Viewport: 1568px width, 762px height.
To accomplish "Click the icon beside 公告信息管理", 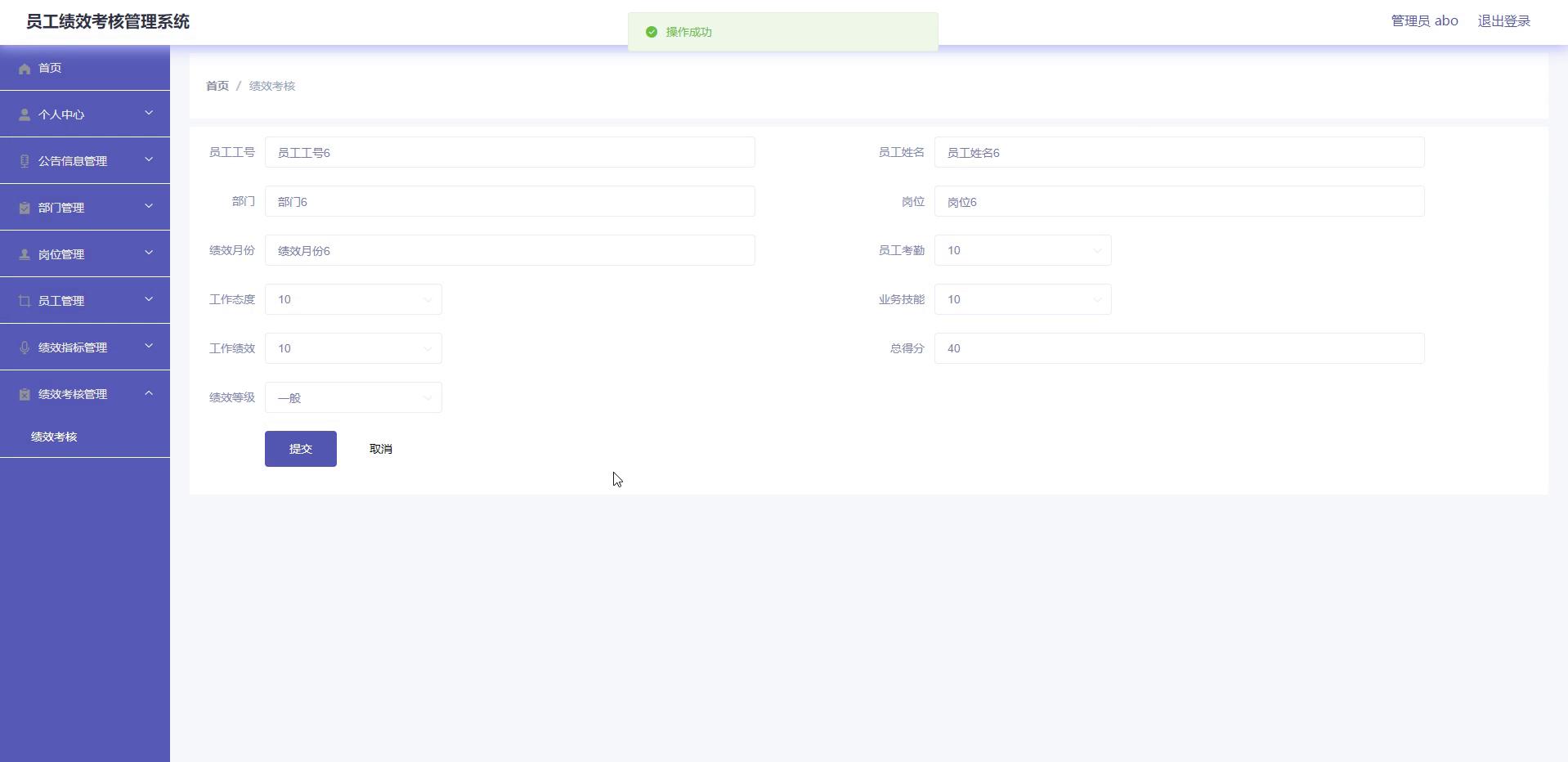I will pos(25,162).
